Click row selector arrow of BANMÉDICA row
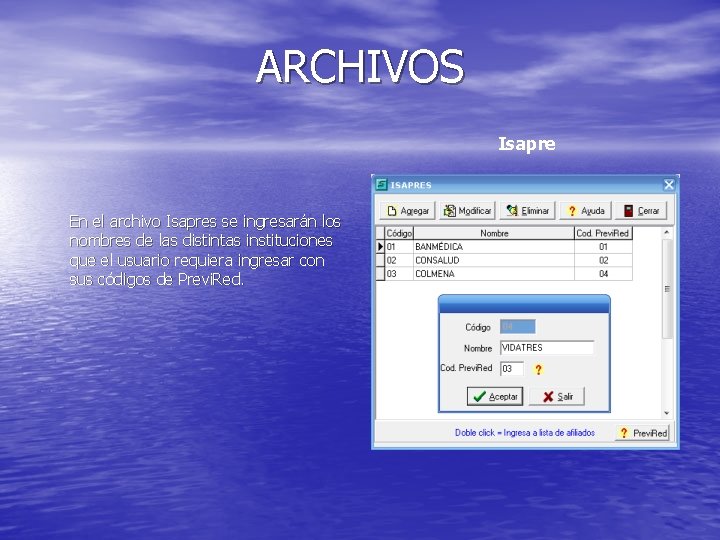 (380, 247)
